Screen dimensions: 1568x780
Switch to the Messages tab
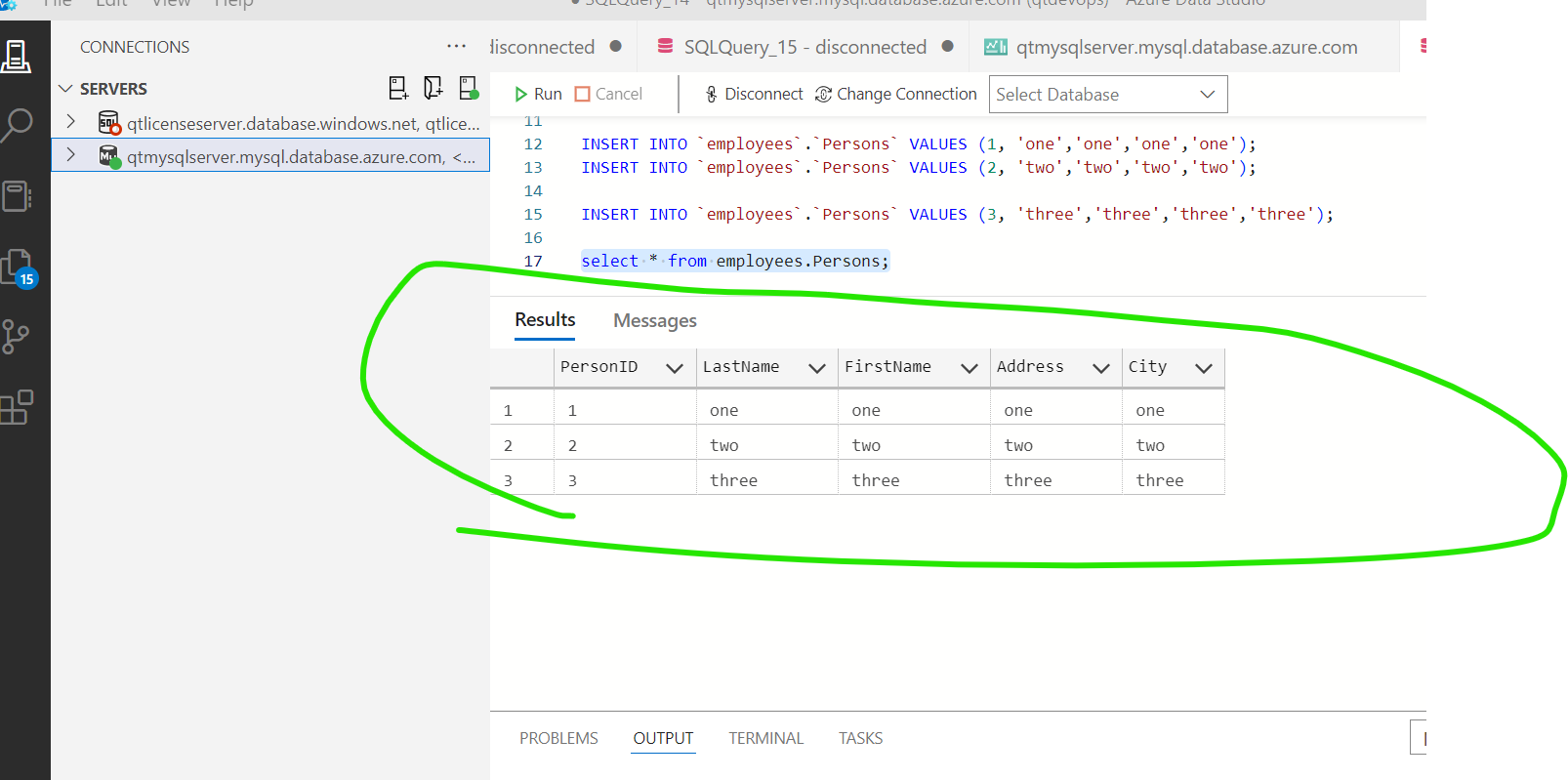point(655,320)
